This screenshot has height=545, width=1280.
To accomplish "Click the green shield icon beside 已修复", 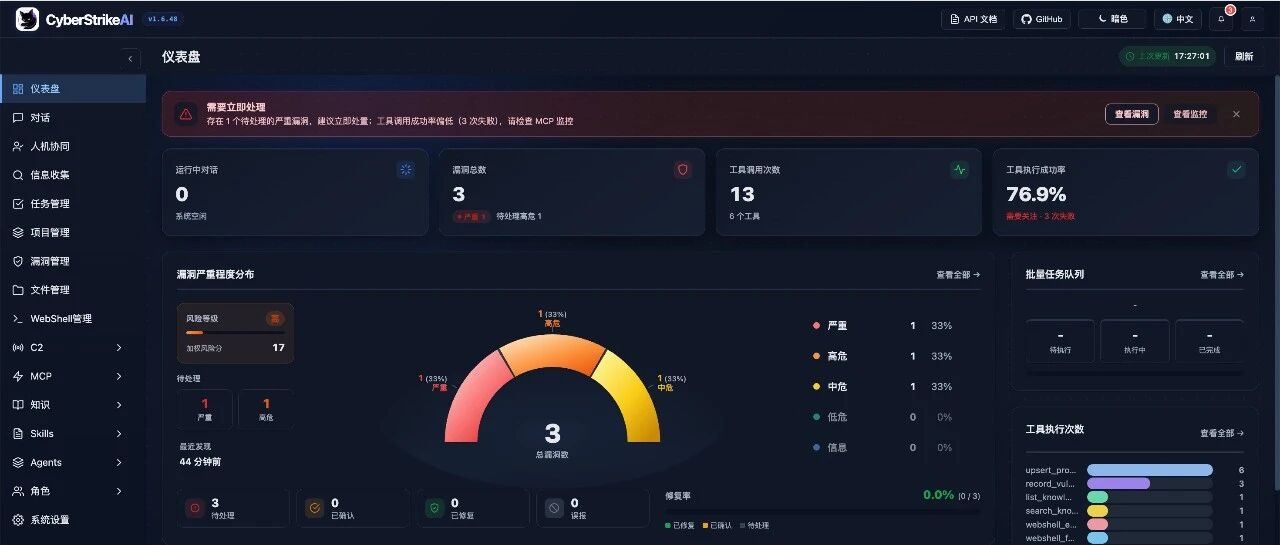I will 434,508.
